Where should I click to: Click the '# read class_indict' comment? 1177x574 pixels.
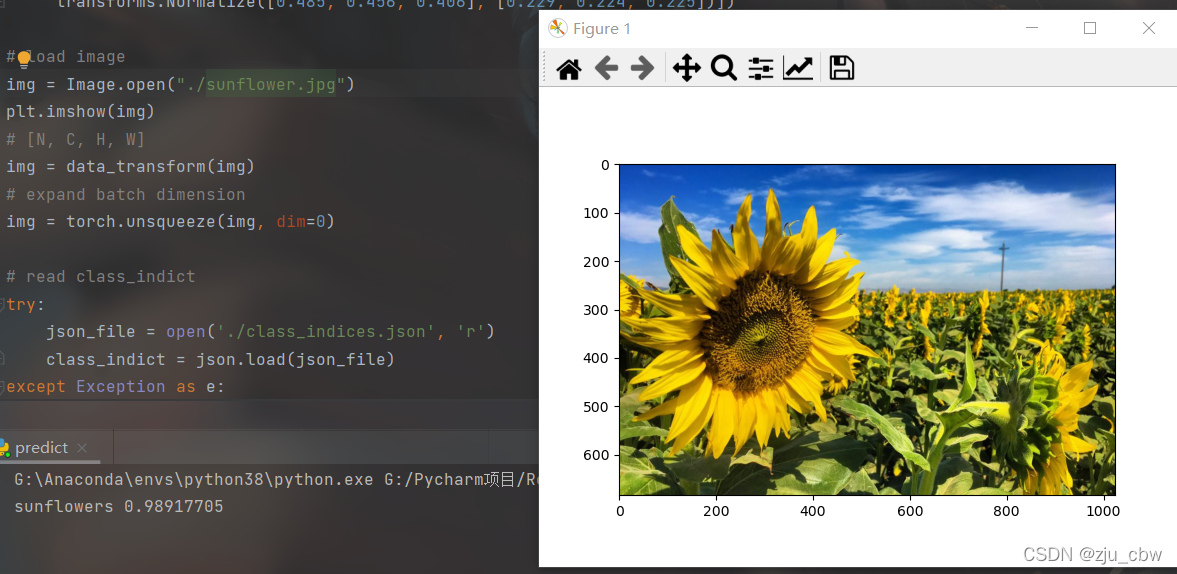click(x=101, y=277)
